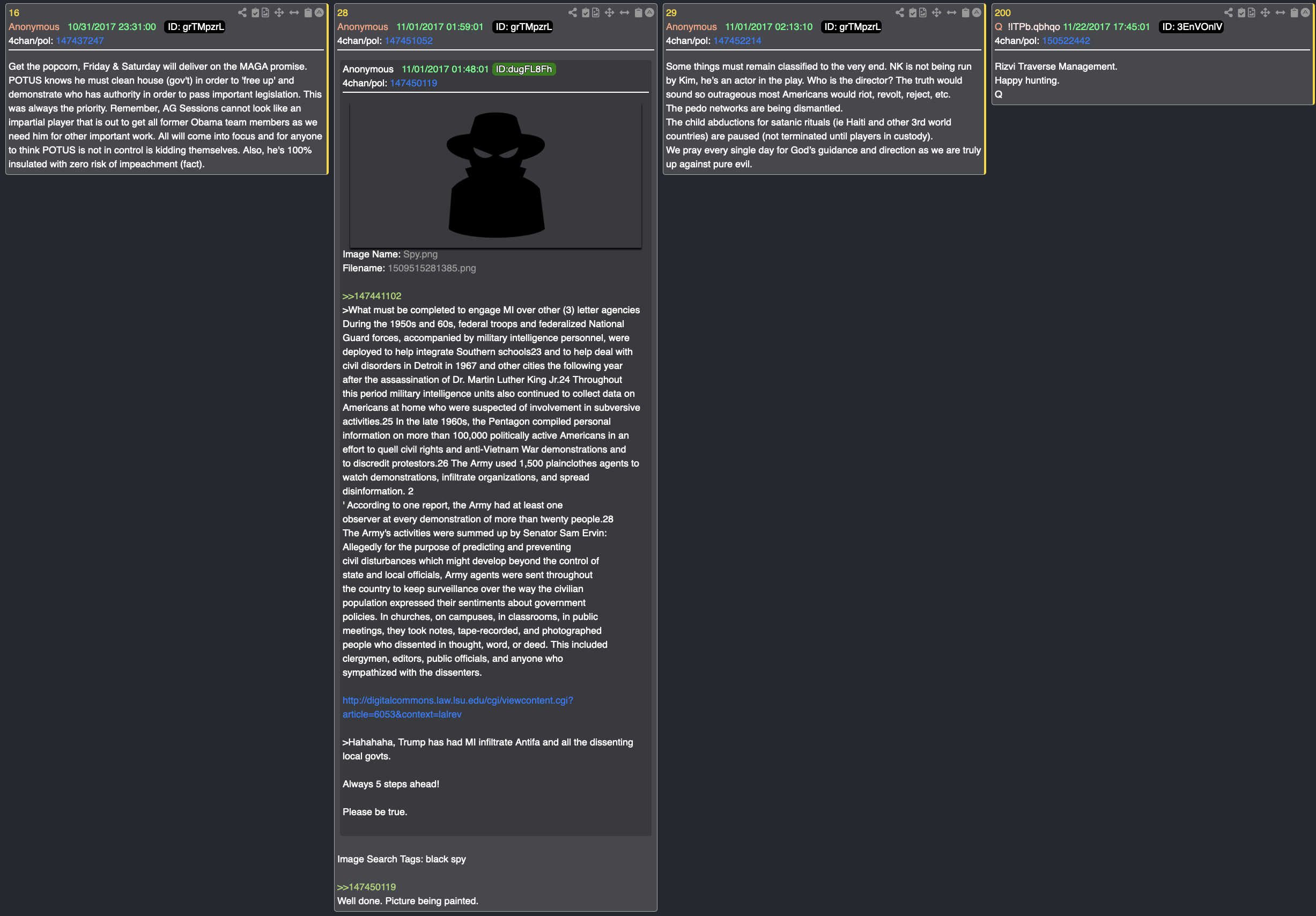Click the image file icon on post 16
The height and width of the screenshot is (916, 1316).
265,13
